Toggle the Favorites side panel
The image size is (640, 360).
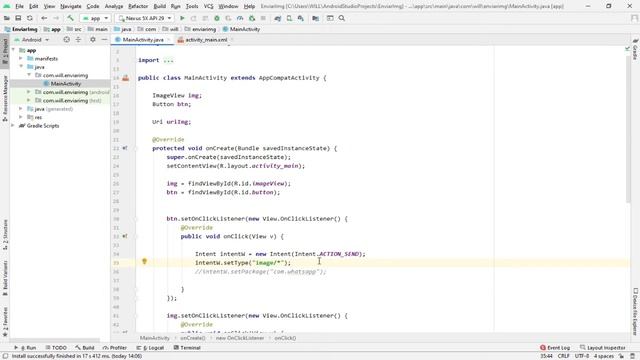click(5, 322)
